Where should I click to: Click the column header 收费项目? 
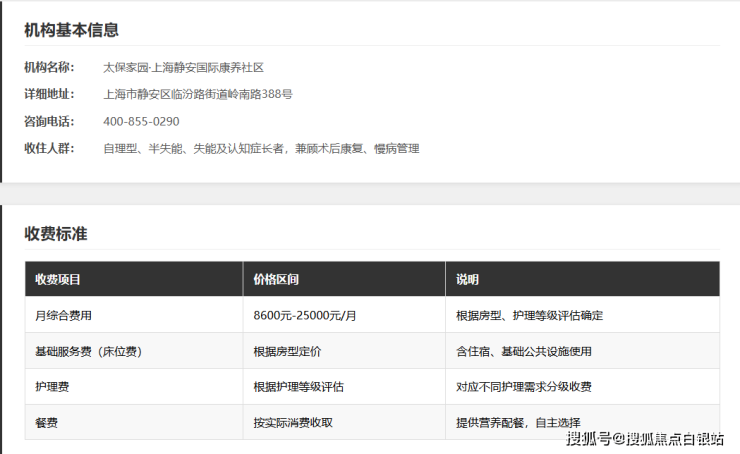pos(134,279)
